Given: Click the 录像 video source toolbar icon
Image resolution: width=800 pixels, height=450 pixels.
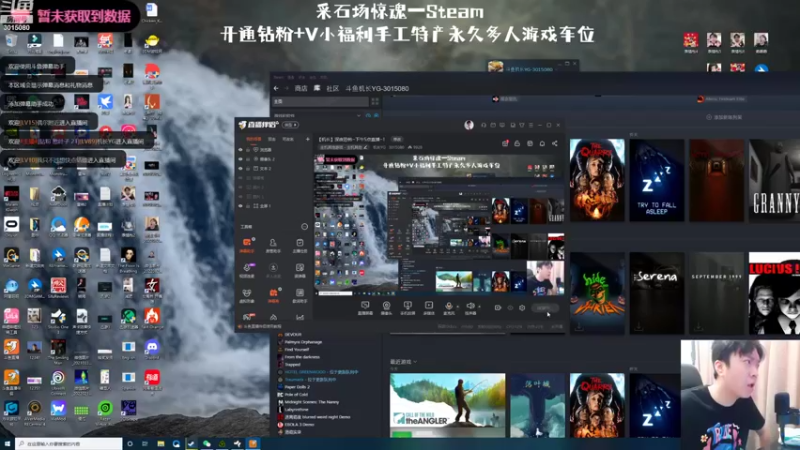Looking at the screenshot, I should (x=429, y=307).
